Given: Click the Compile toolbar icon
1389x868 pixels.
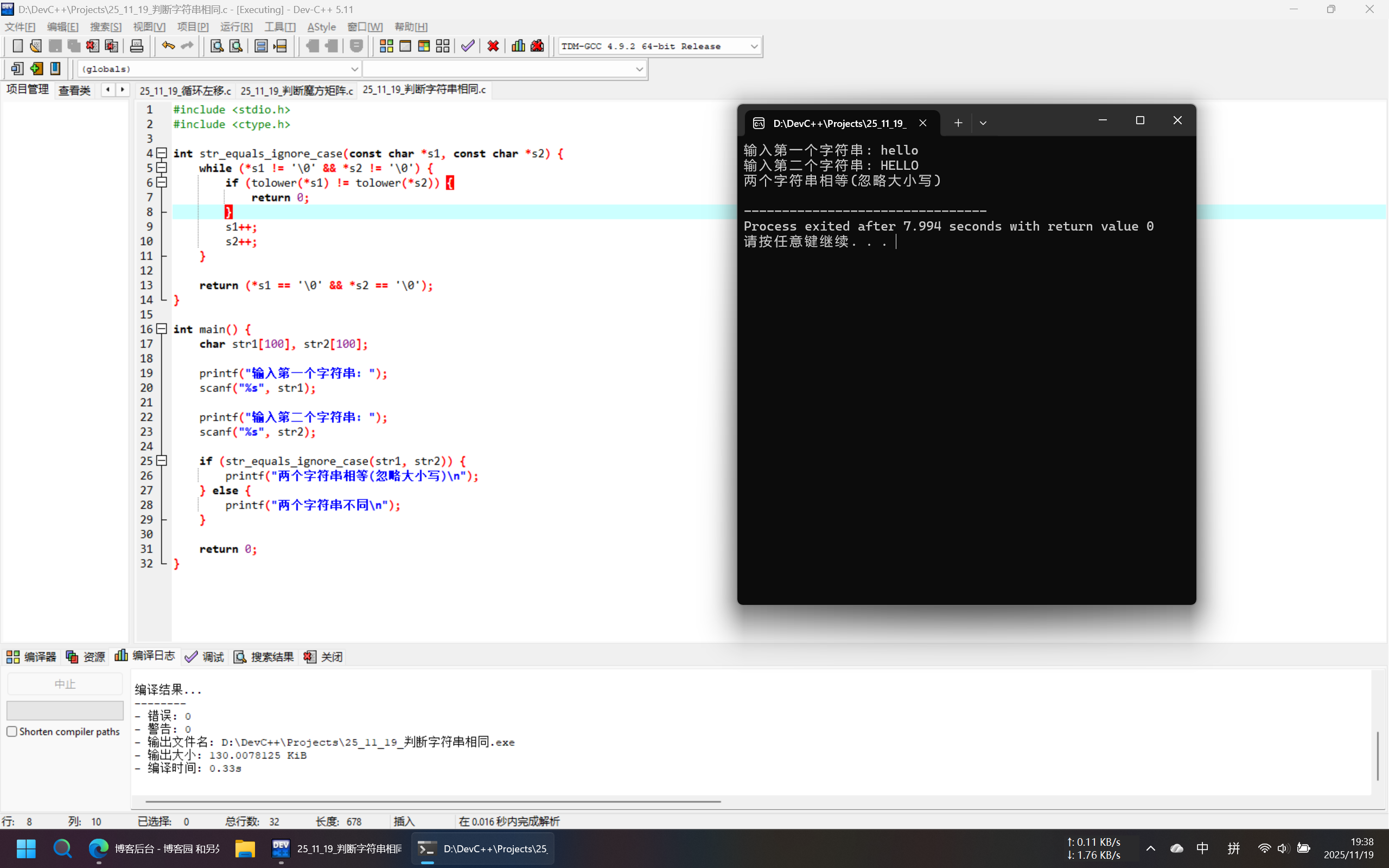Looking at the screenshot, I should pyautogui.click(x=386, y=46).
